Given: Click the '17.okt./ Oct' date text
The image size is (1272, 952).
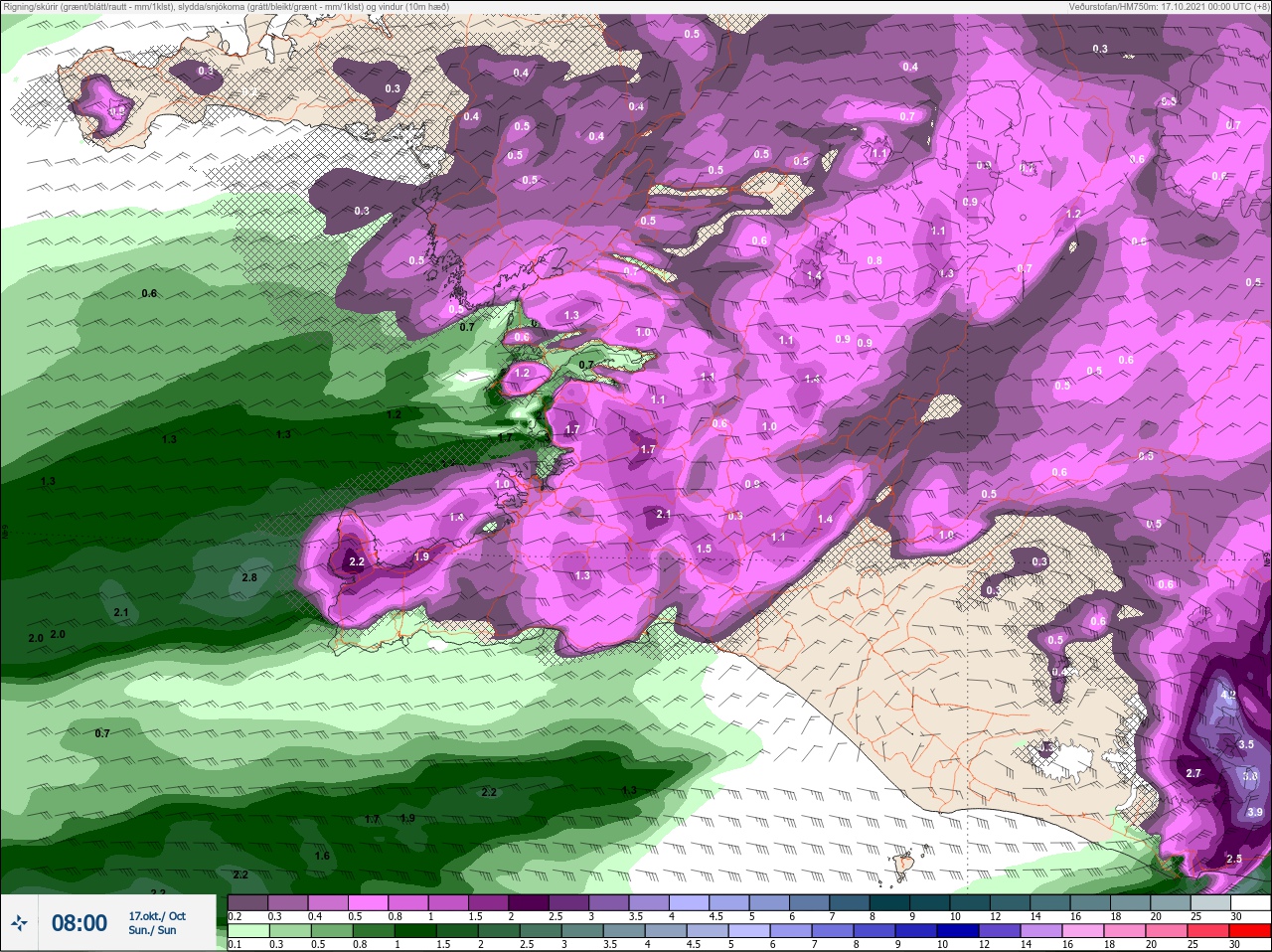Looking at the screenshot, I should [x=157, y=916].
